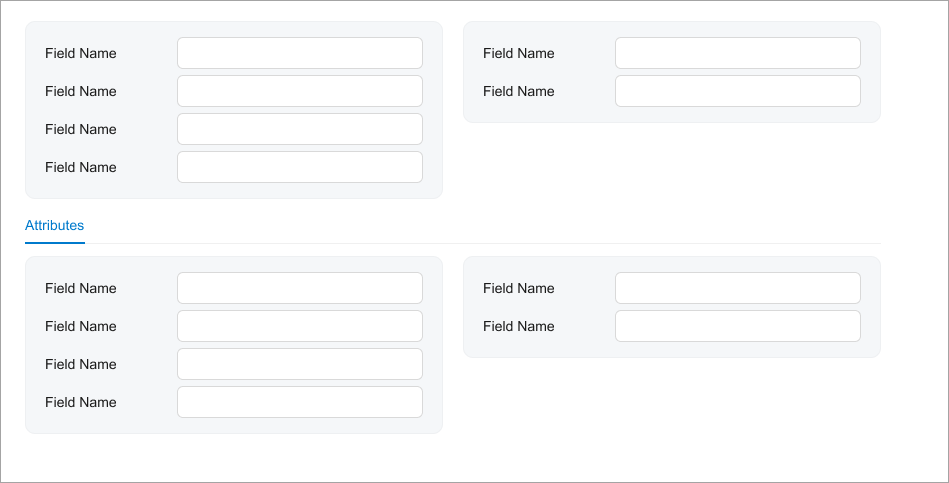Focus second input field in top-right panel

pos(738,91)
